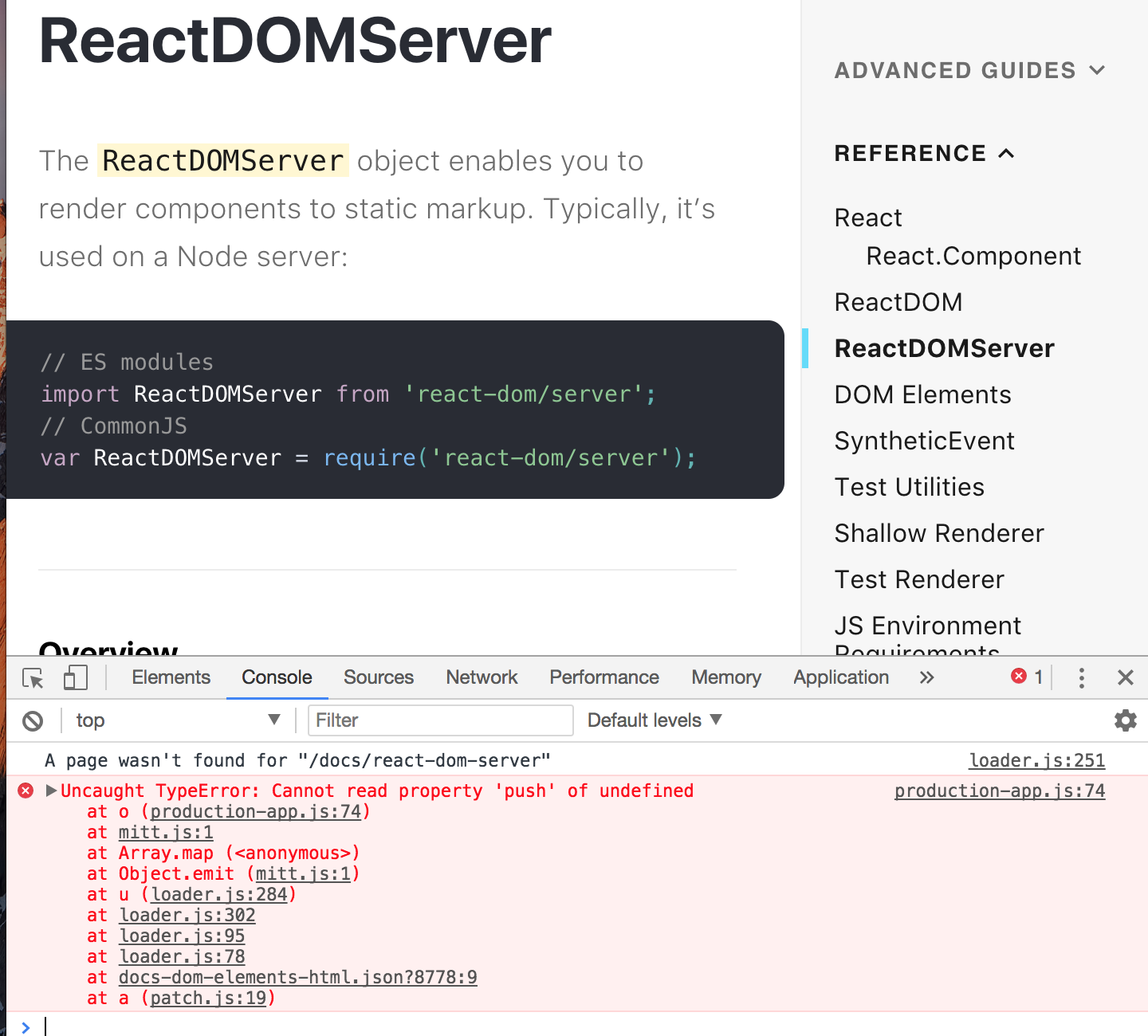Image resolution: width=1148 pixels, height=1036 pixels.
Task: Go to React.Component reference page
Action: tap(973, 256)
